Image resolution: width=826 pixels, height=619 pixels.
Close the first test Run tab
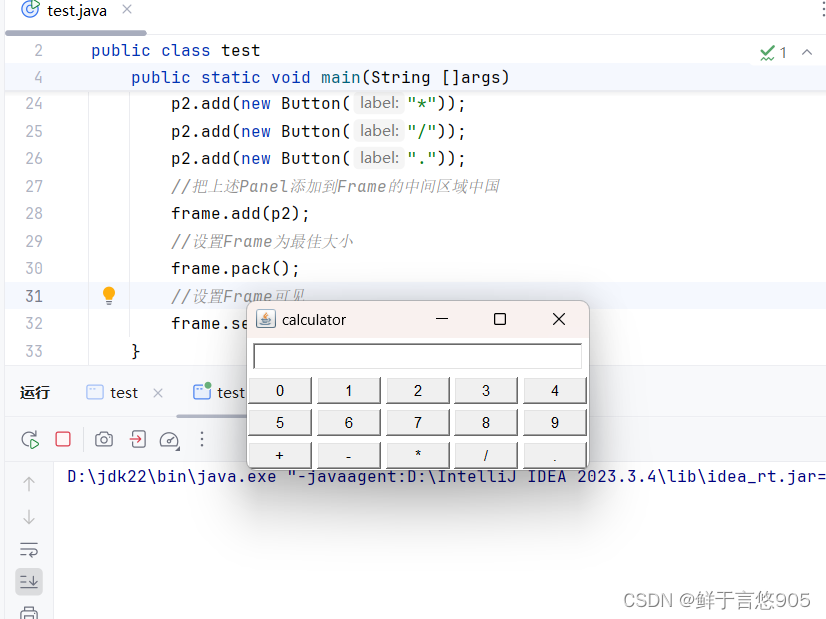(158, 393)
